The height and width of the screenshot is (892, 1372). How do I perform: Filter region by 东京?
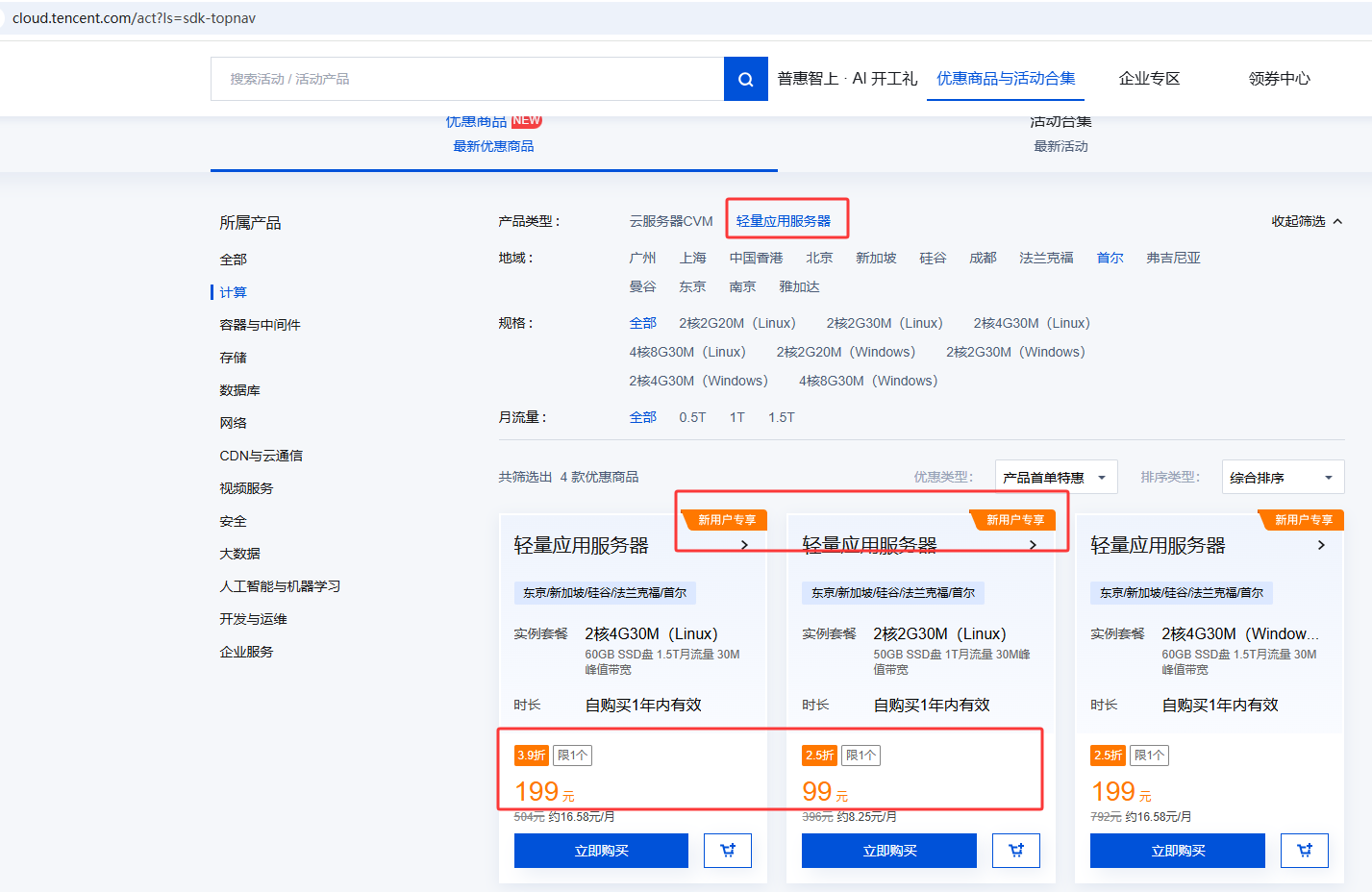click(x=692, y=286)
